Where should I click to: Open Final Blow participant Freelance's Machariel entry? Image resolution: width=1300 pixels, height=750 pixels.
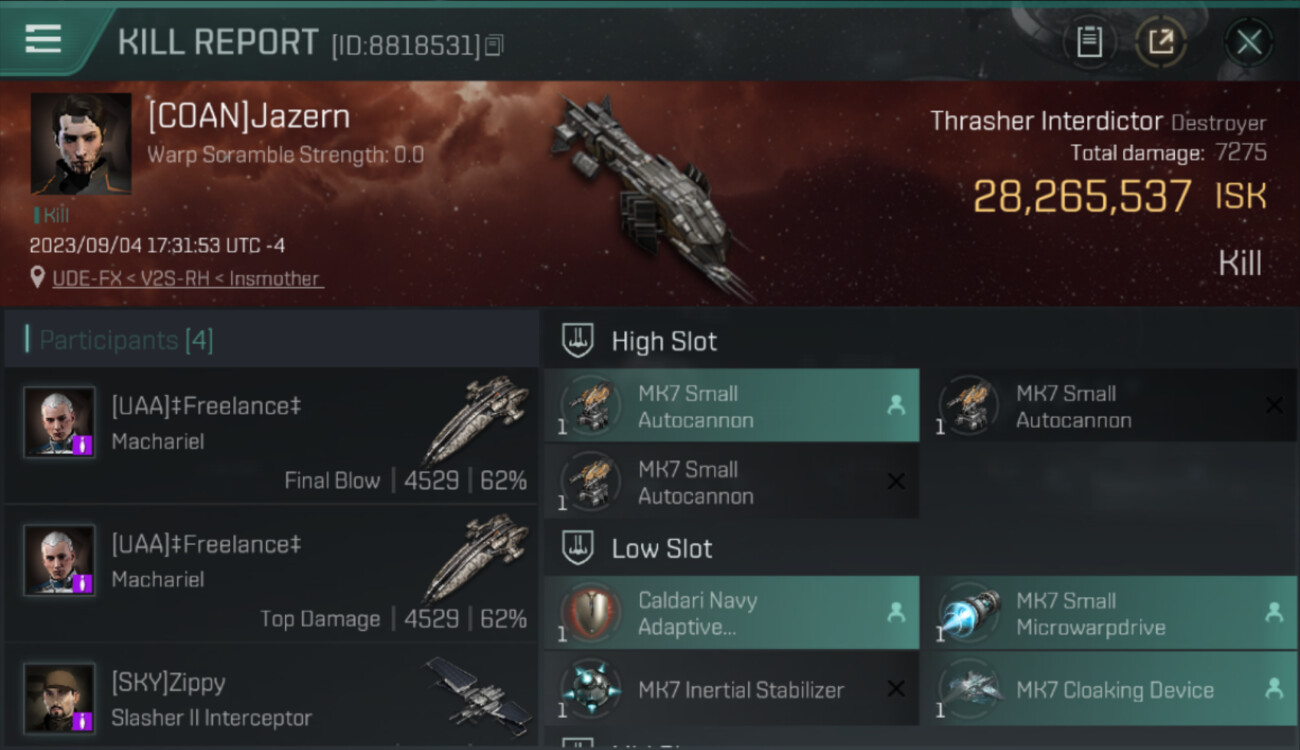(x=271, y=436)
